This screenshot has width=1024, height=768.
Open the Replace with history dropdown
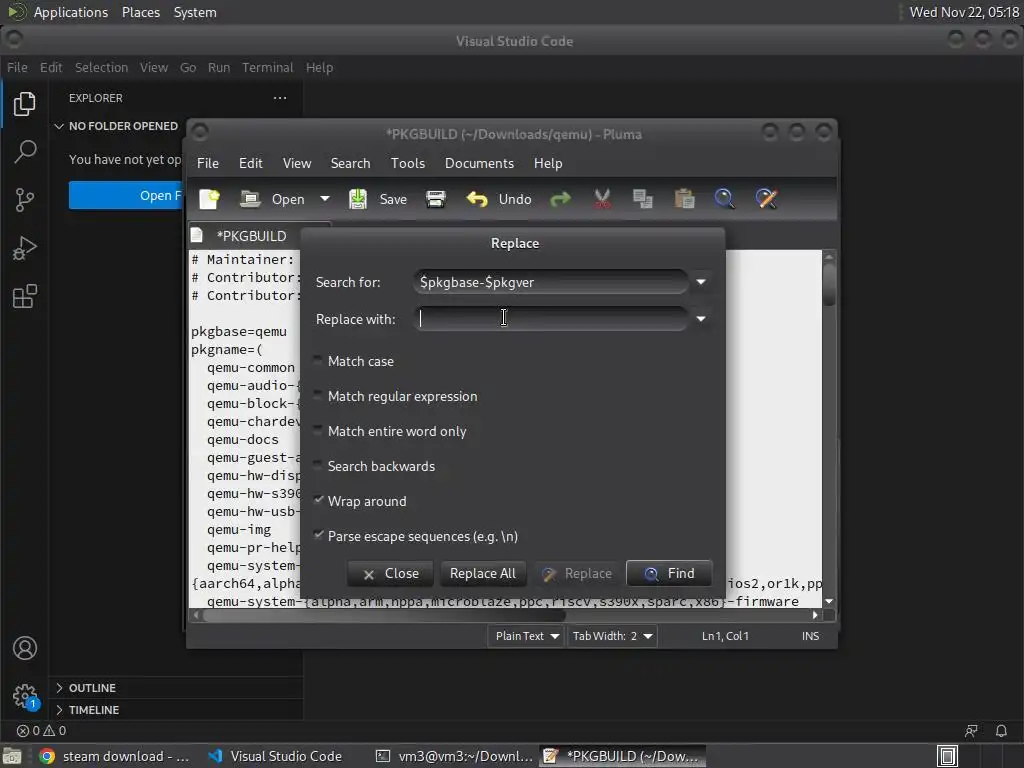click(x=701, y=319)
